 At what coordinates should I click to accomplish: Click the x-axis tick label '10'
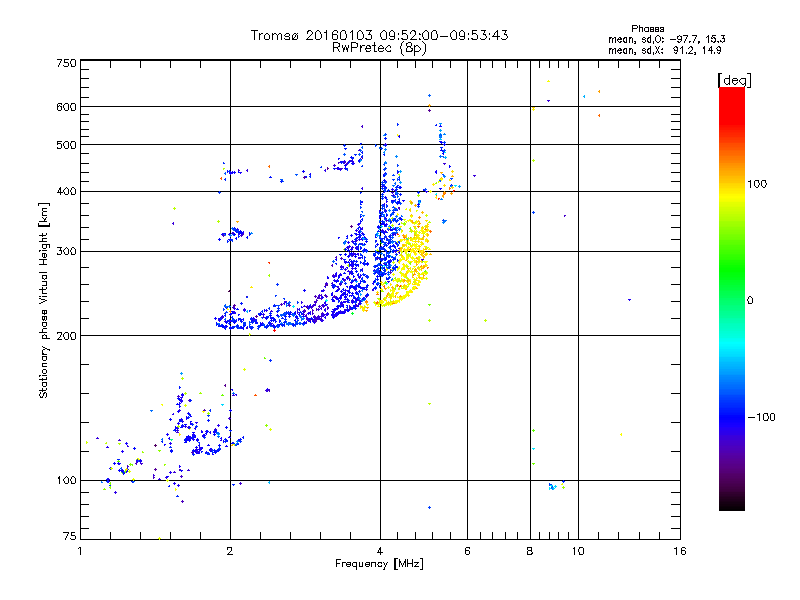[578, 551]
